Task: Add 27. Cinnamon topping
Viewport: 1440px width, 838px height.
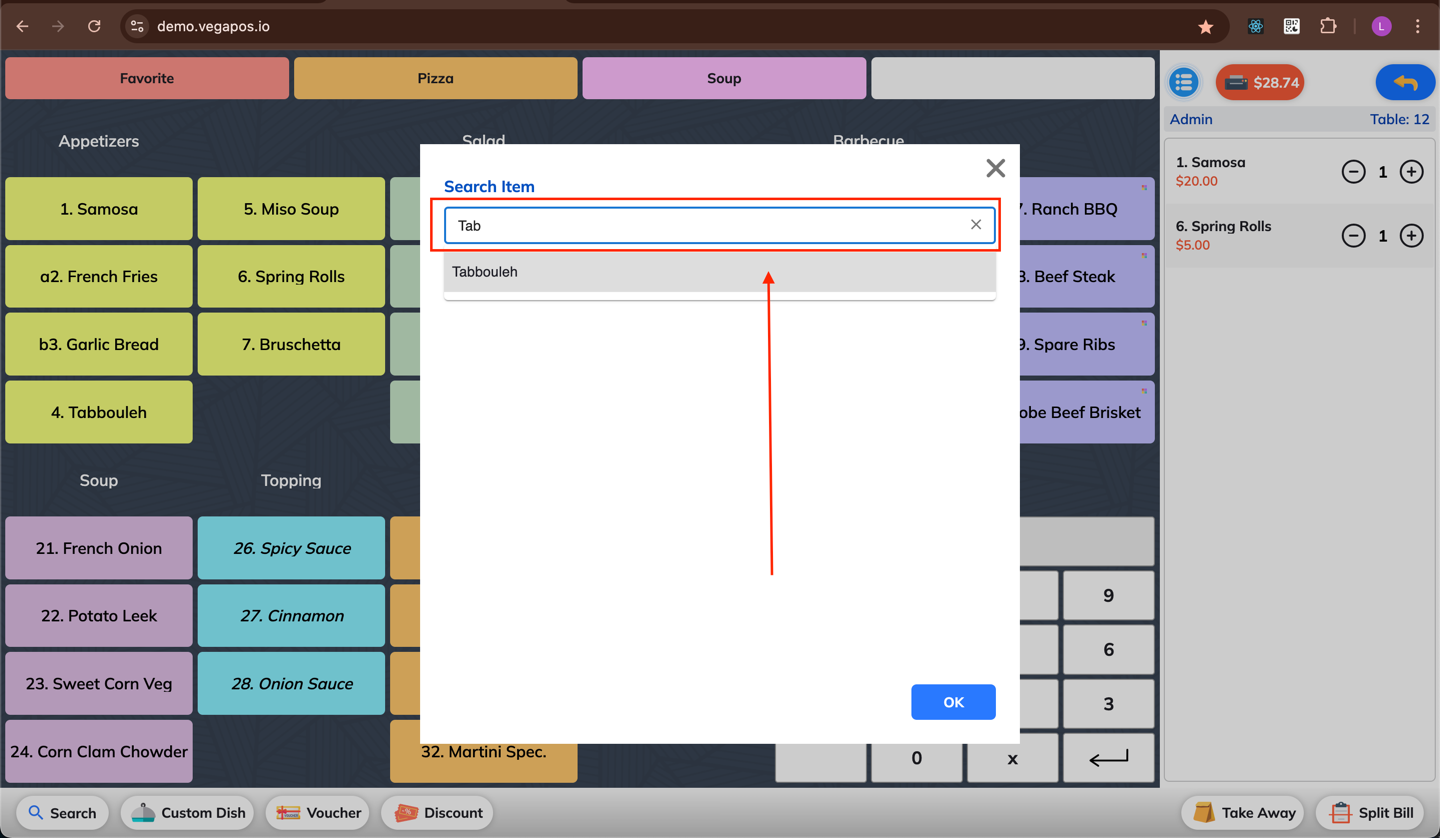Action: click(291, 616)
